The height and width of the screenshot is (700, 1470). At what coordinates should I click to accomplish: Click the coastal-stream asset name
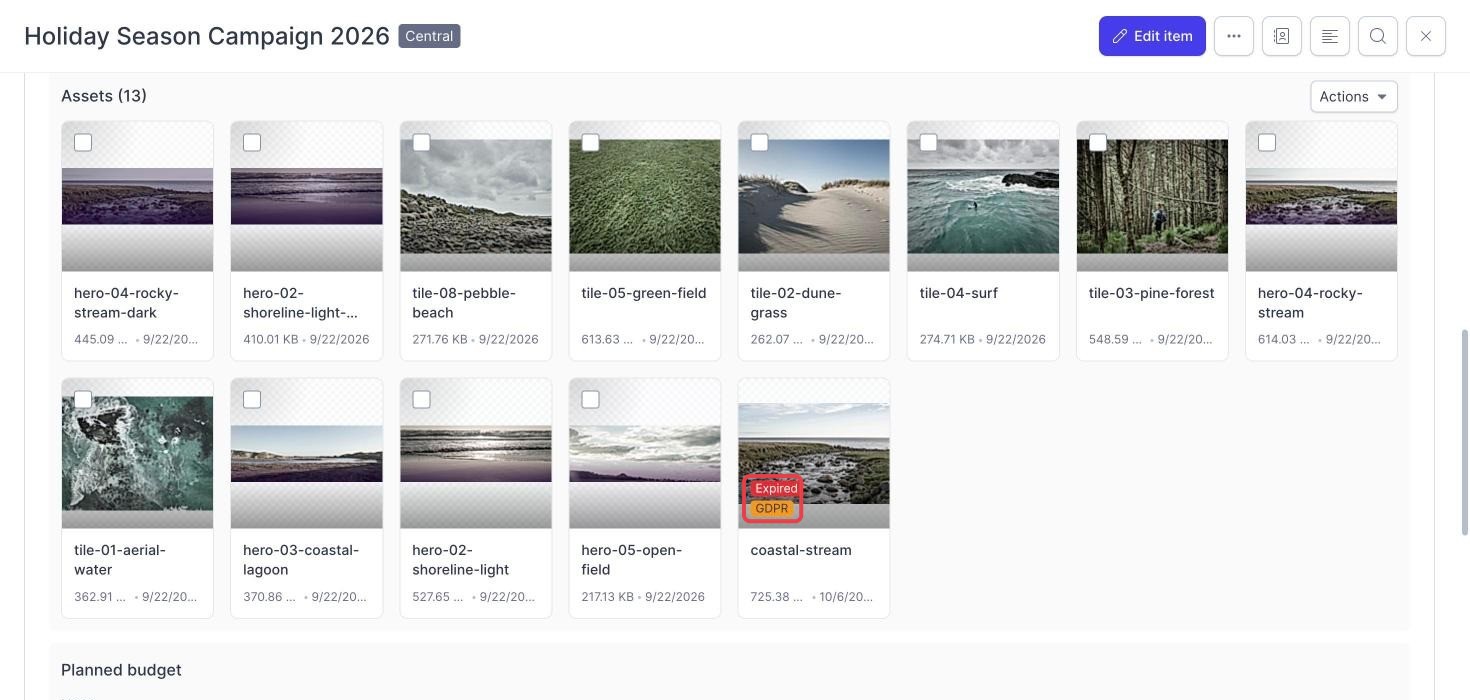pyautogui.click(x=801, y=550)
